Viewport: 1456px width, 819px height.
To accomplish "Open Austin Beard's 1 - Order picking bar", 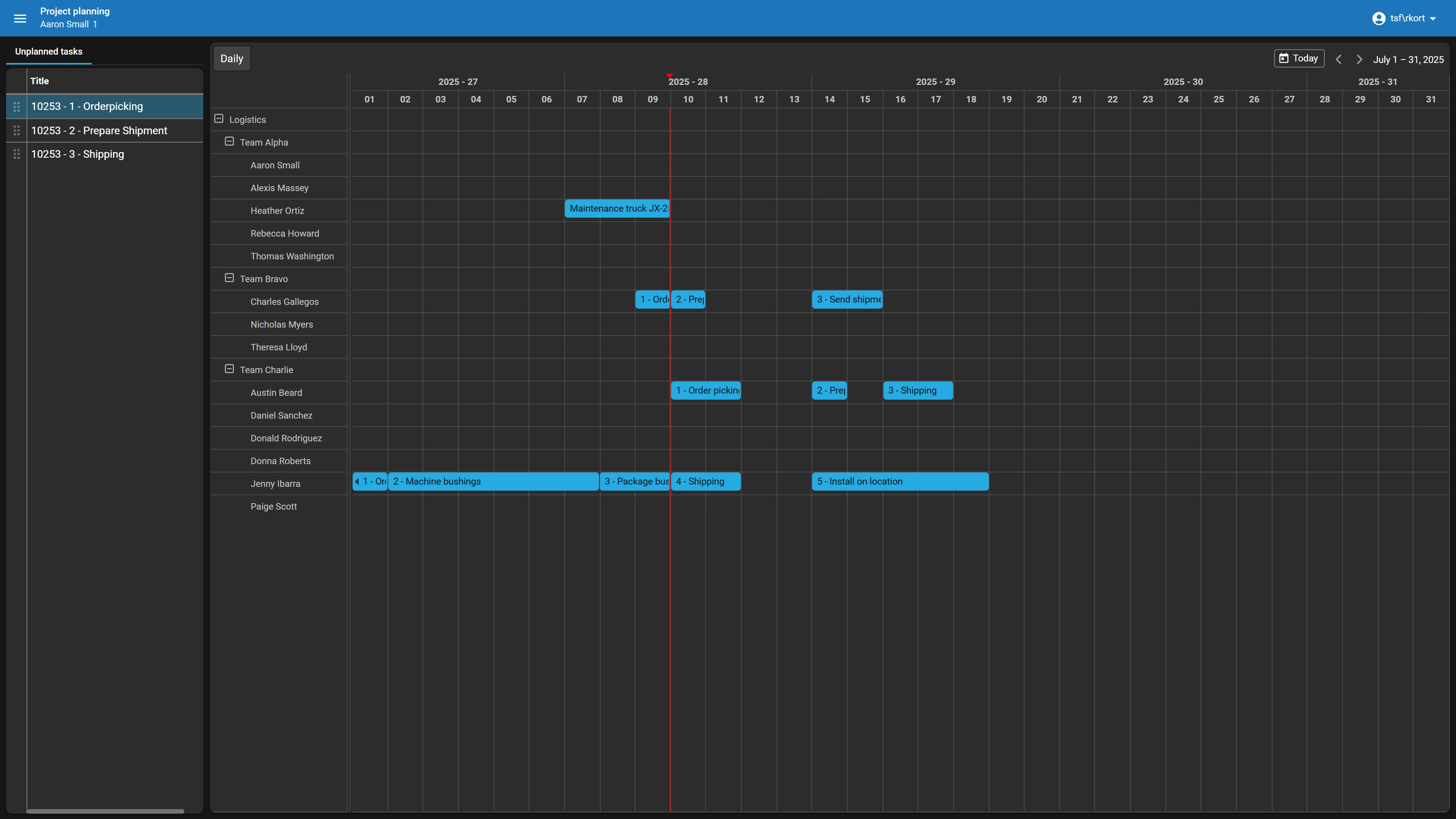I will (705, 391).
